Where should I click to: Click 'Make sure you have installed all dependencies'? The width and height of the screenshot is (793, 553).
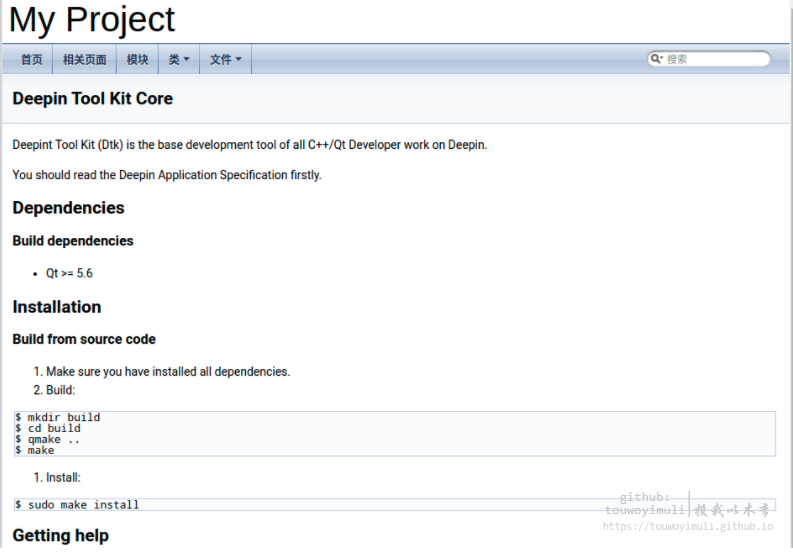tap(168, 371)
